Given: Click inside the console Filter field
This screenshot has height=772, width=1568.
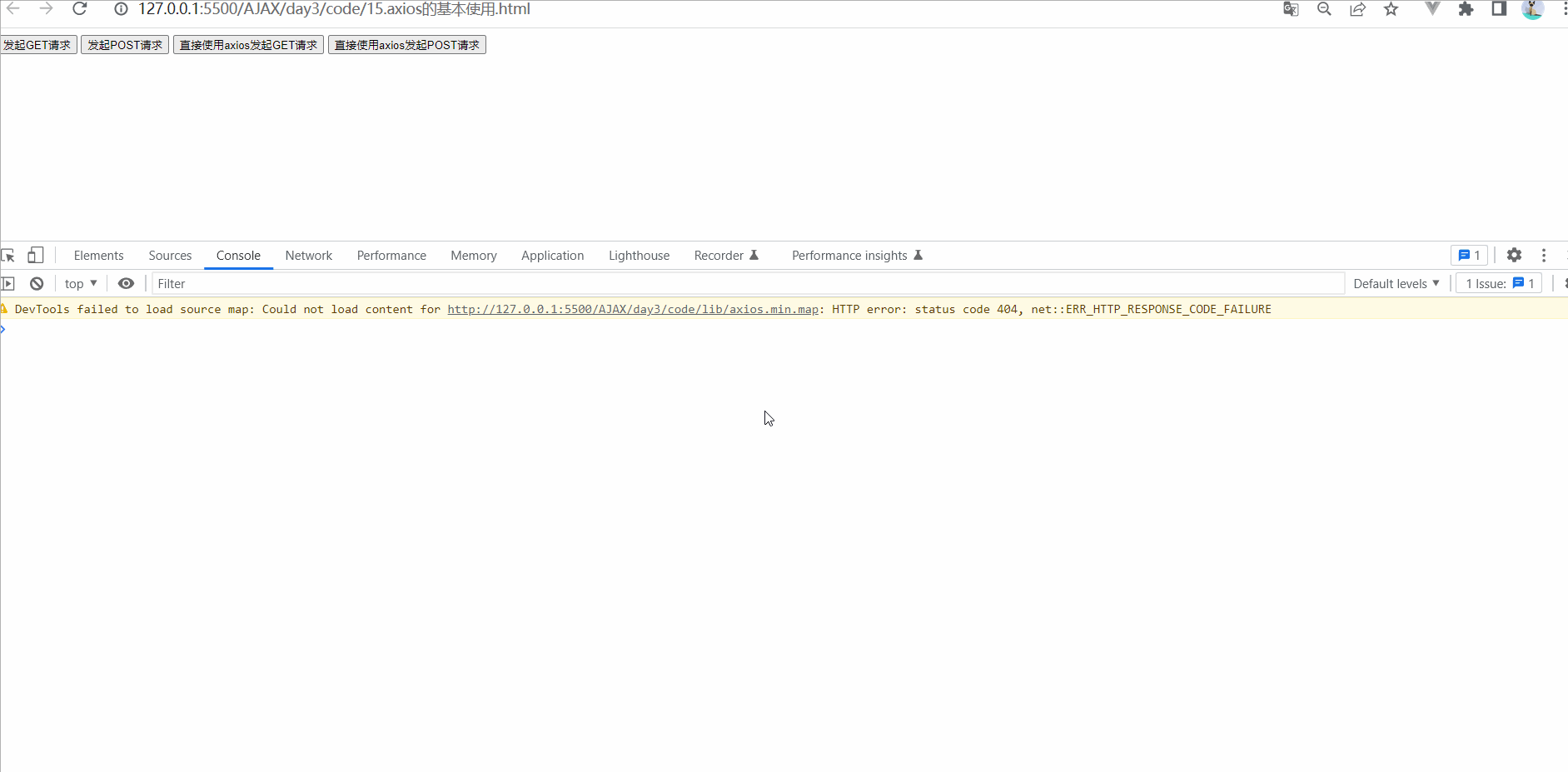Looking at the screenshot, I should pyautogui.click(x=333, y=283).
